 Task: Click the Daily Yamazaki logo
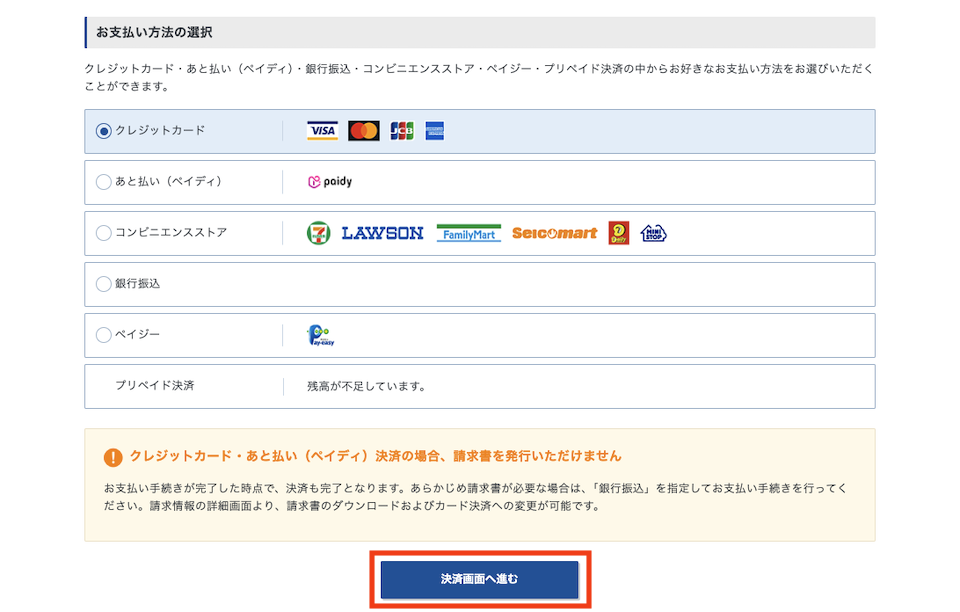point(619,233)
